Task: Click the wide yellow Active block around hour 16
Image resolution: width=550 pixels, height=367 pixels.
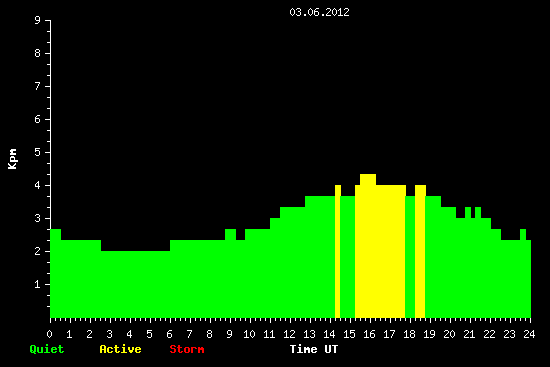Action: click(x=380, y=246)
